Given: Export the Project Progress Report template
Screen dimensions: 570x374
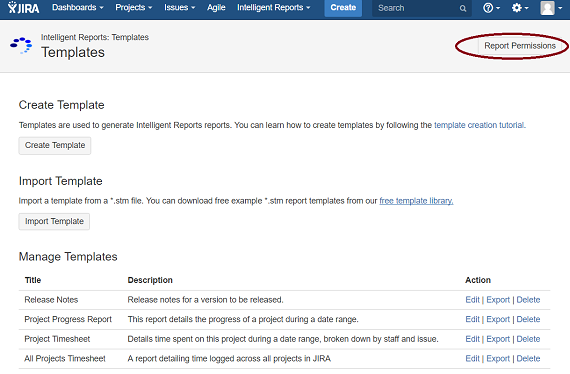Looking at the screenshot, I should (498, 319).
